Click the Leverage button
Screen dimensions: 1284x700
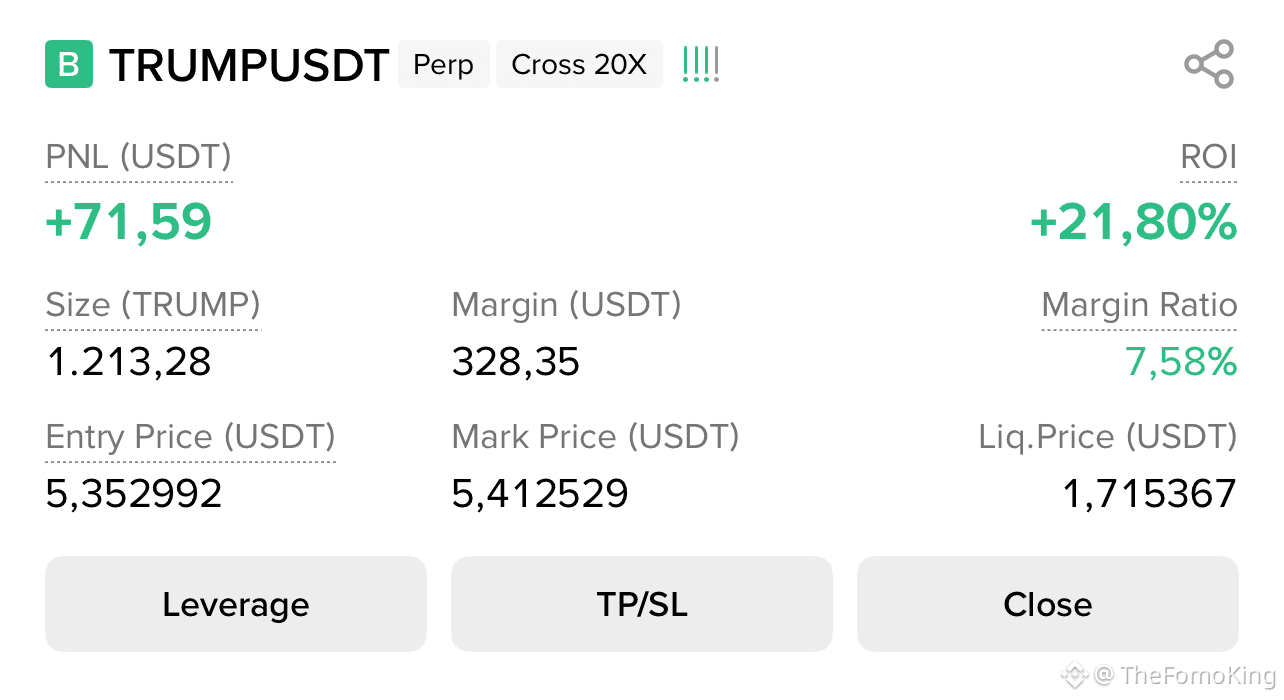pos(236,604)
